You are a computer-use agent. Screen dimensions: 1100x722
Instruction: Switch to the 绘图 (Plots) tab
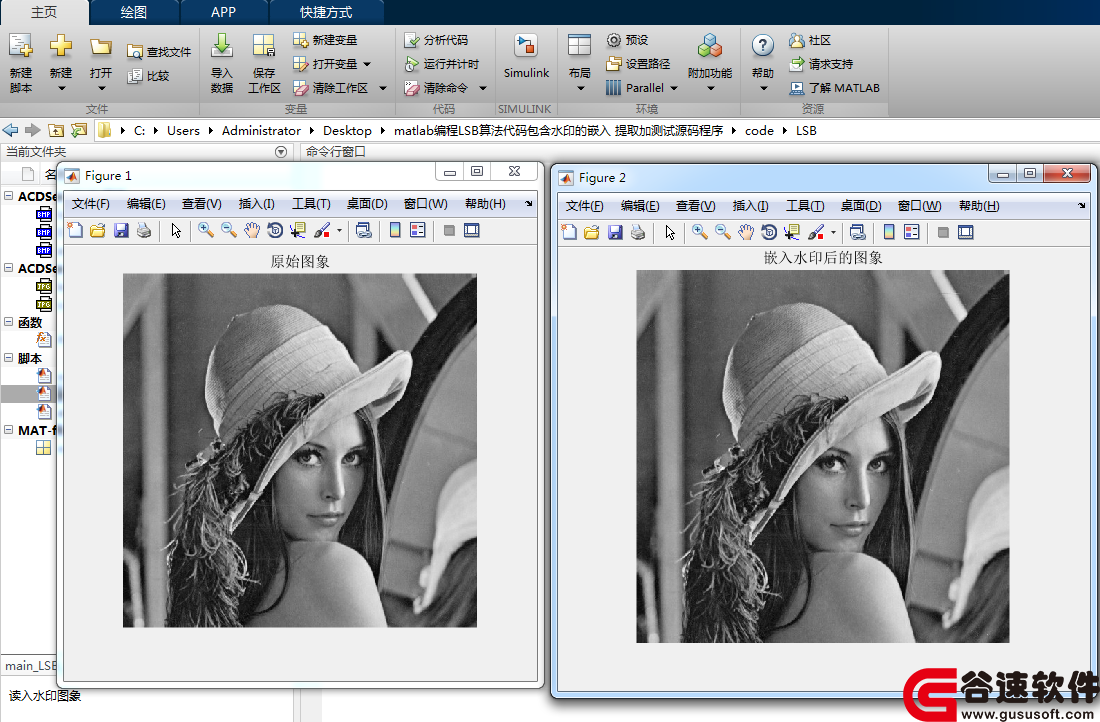tap(133, 12)
